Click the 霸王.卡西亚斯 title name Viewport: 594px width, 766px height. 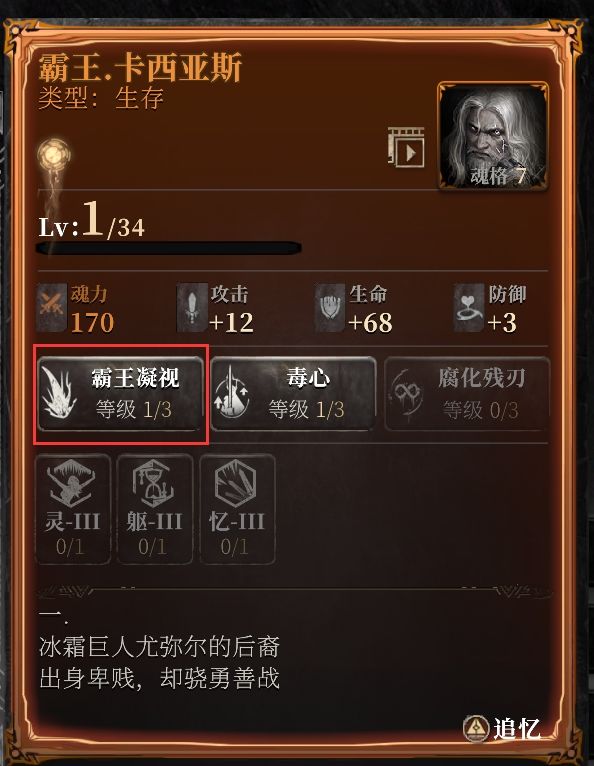pyautogui.click(x=140, y=67)
